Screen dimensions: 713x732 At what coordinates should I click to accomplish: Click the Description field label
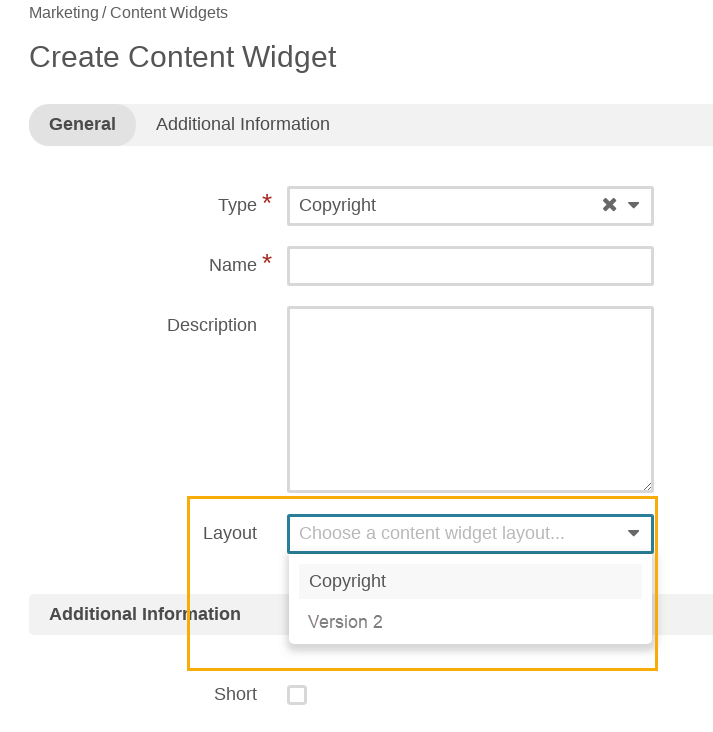click(212, 325)
